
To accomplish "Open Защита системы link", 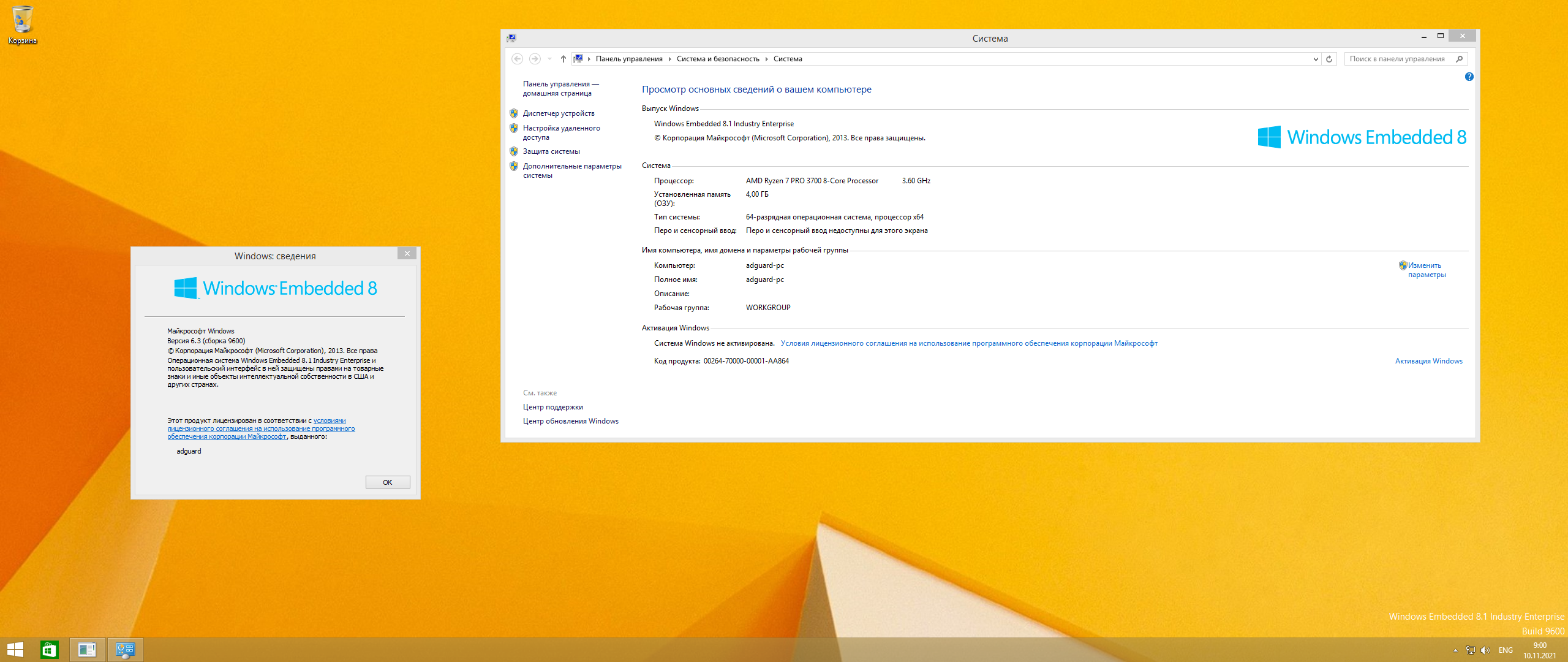I will (551, 151).
